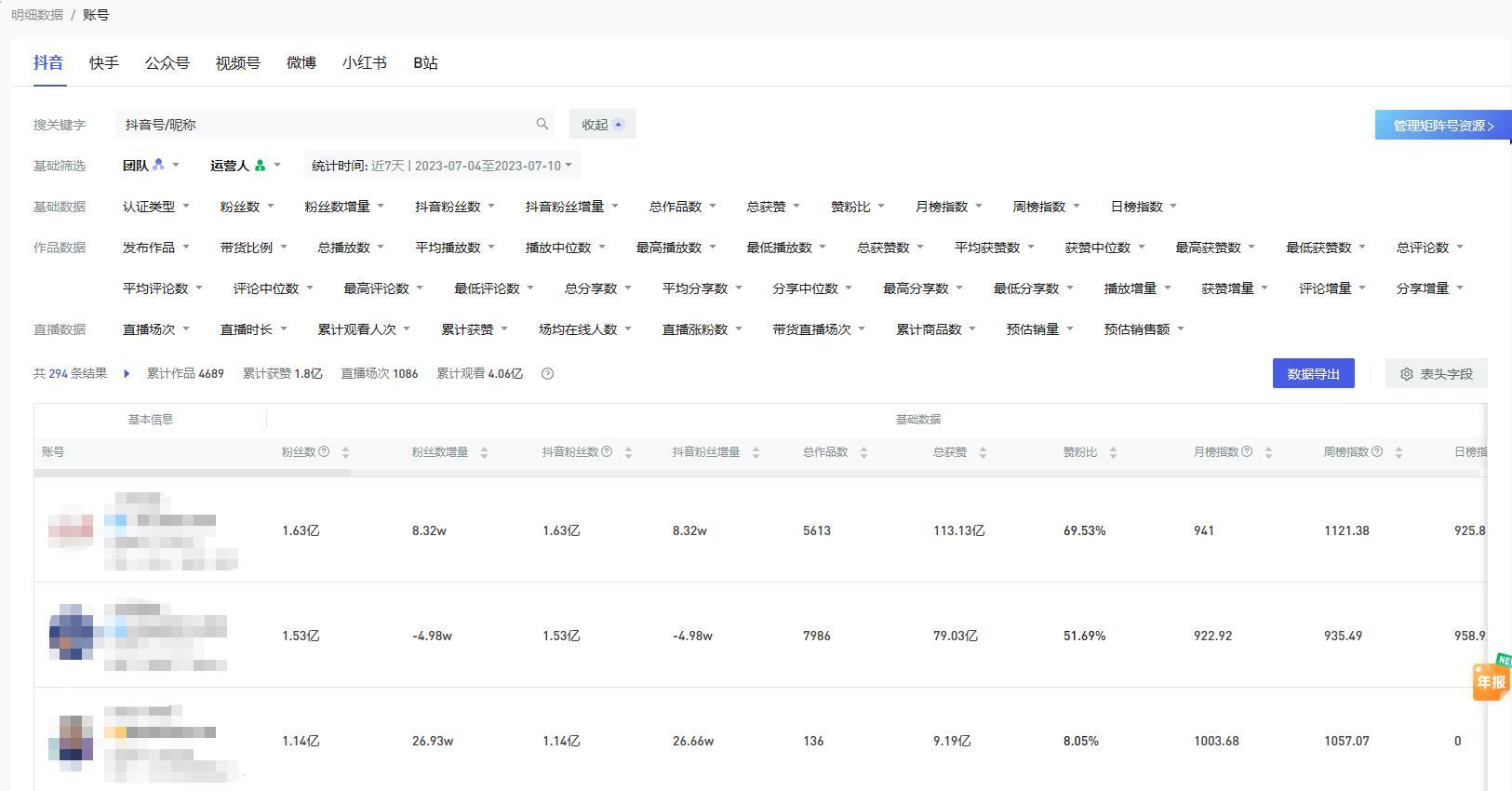Switch to the 公众号 tab
This screenshot has width=1512, height=791.
pos(167,62)
